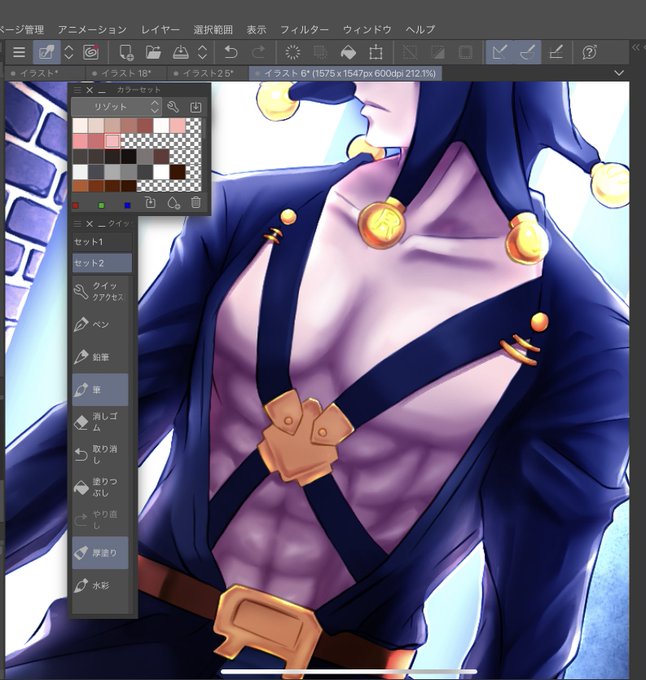This screenshot has height=680, width=646.
Task: Select the 厚塗り (Thick paint) tool
Action: pyautogui.click(x=101, y=553)
